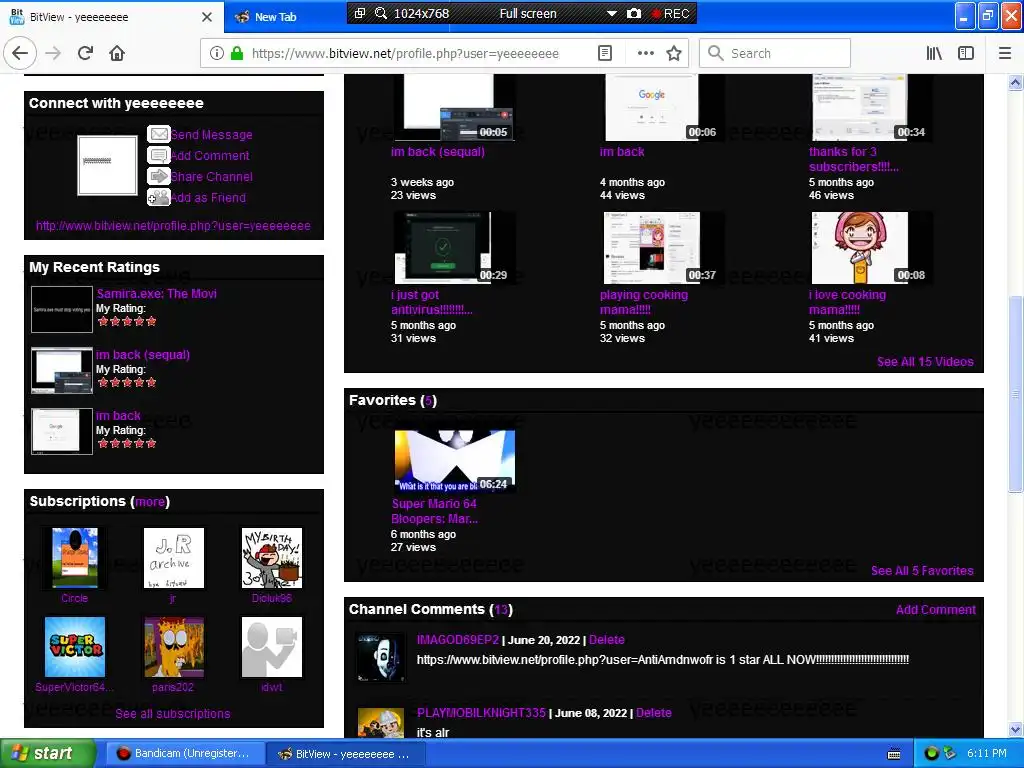This screenshot has width=1024, height=768.
Task: Open 'playing cooking mama' video thumbnail
Action: (664, 248)
